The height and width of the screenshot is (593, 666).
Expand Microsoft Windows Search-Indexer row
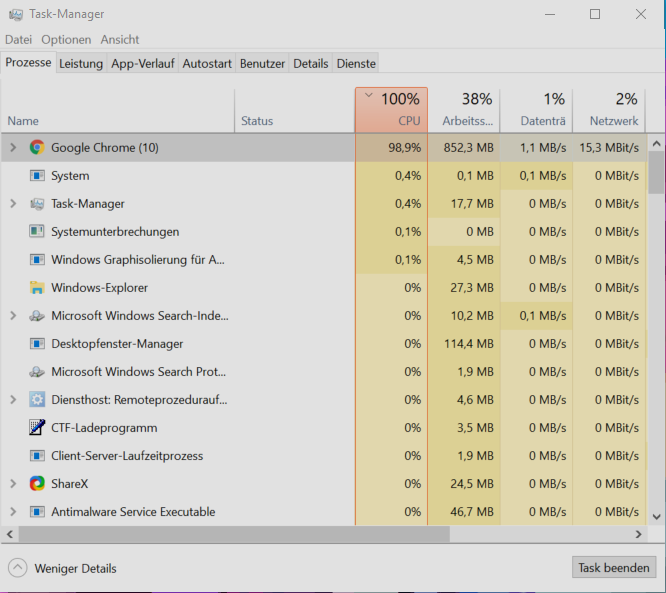click(13, 316)
